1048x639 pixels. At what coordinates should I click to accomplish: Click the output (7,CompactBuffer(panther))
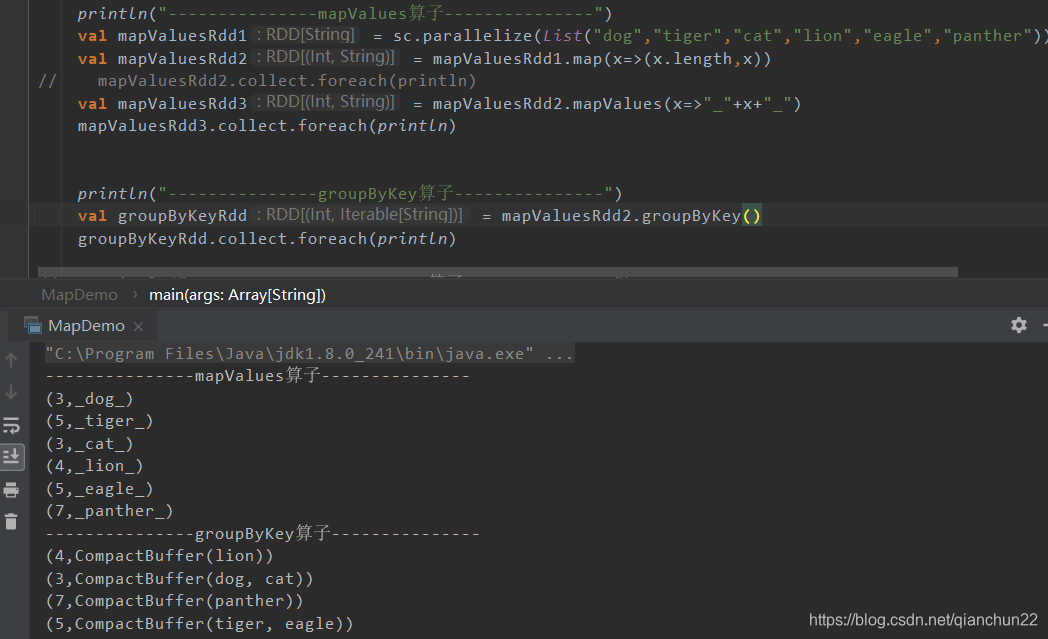[174, 601]
